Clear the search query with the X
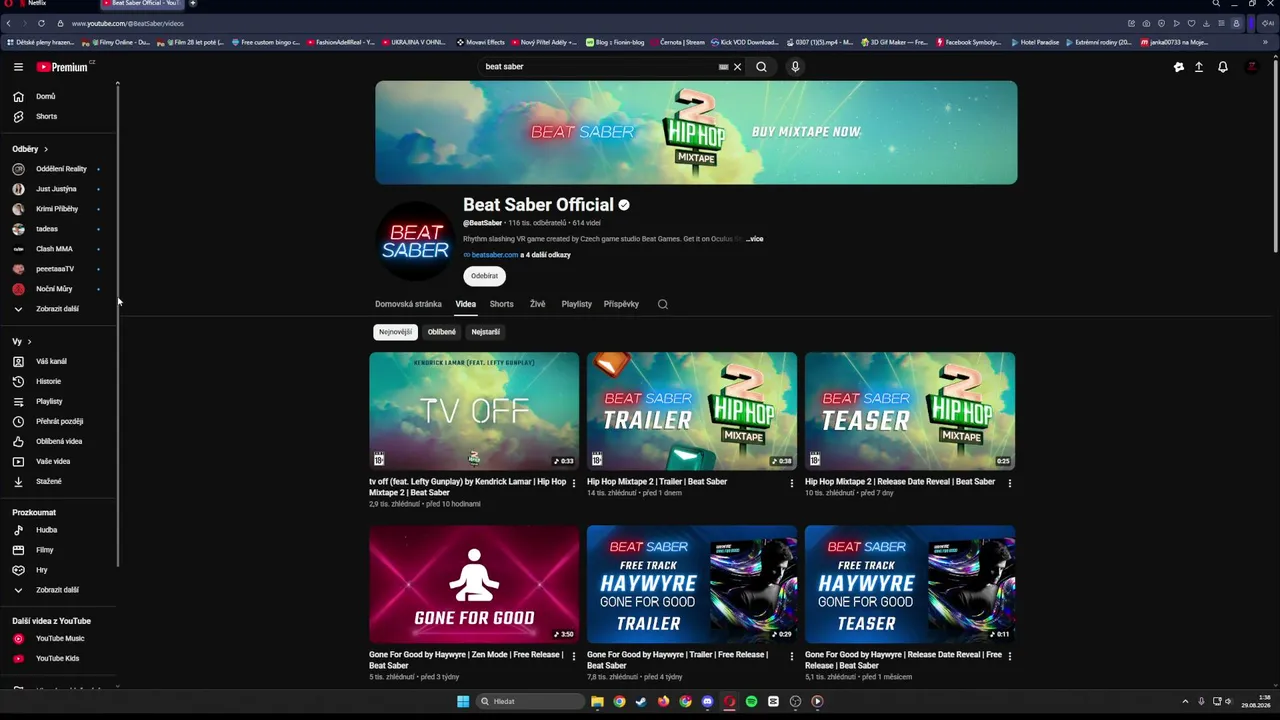The width and height of the screenshot is (1280, 720). click(x=738, y=67)
